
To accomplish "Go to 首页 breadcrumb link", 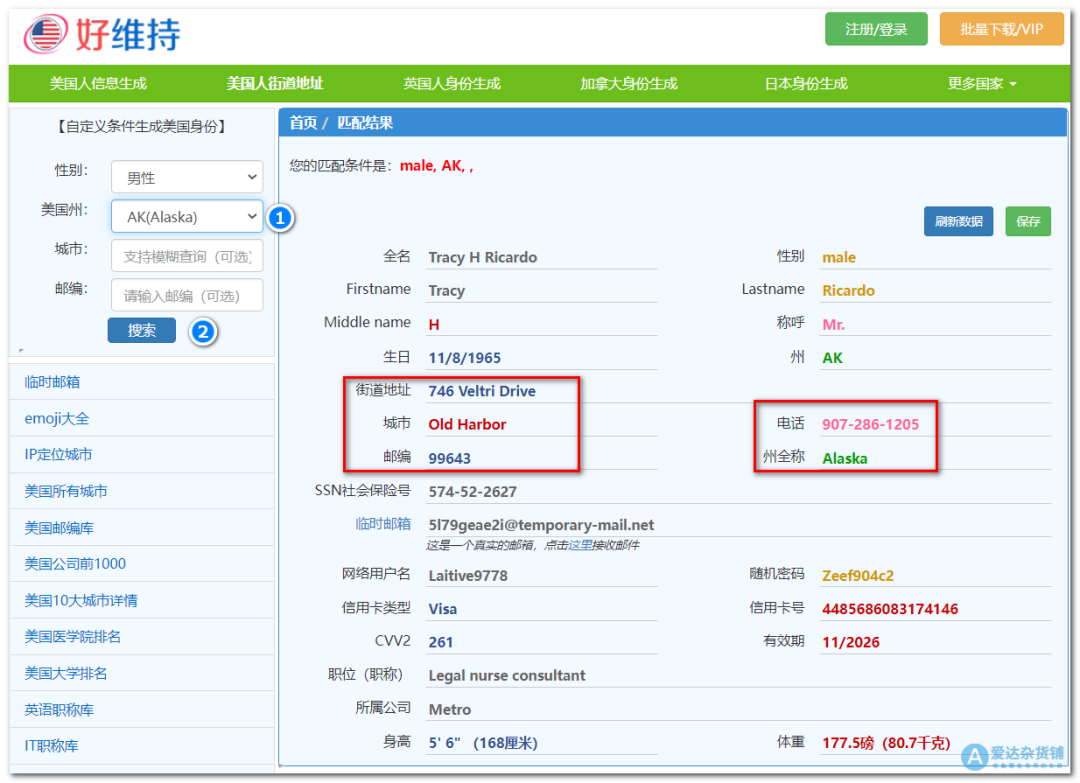I will tap(303, 123).
